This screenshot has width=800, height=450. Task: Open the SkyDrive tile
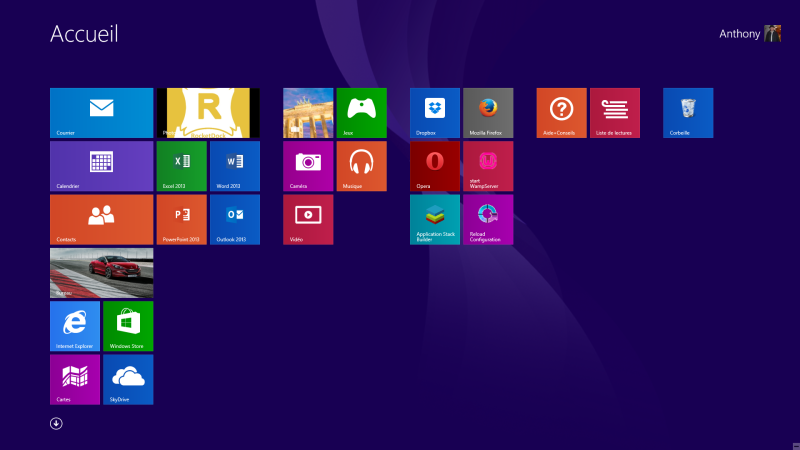(x=128, y=380)
